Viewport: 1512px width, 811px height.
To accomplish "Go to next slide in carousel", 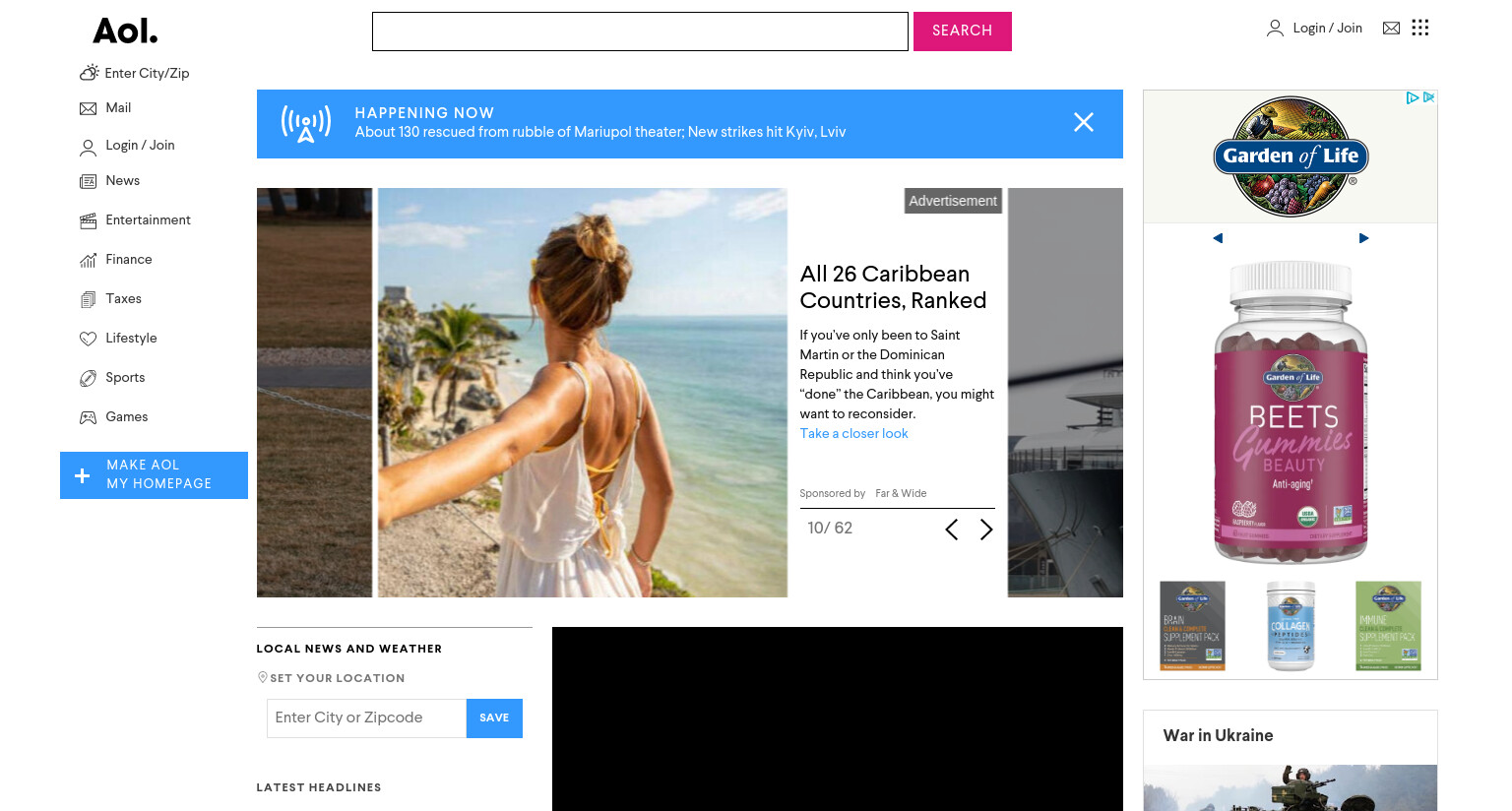I will pos(986,530).
